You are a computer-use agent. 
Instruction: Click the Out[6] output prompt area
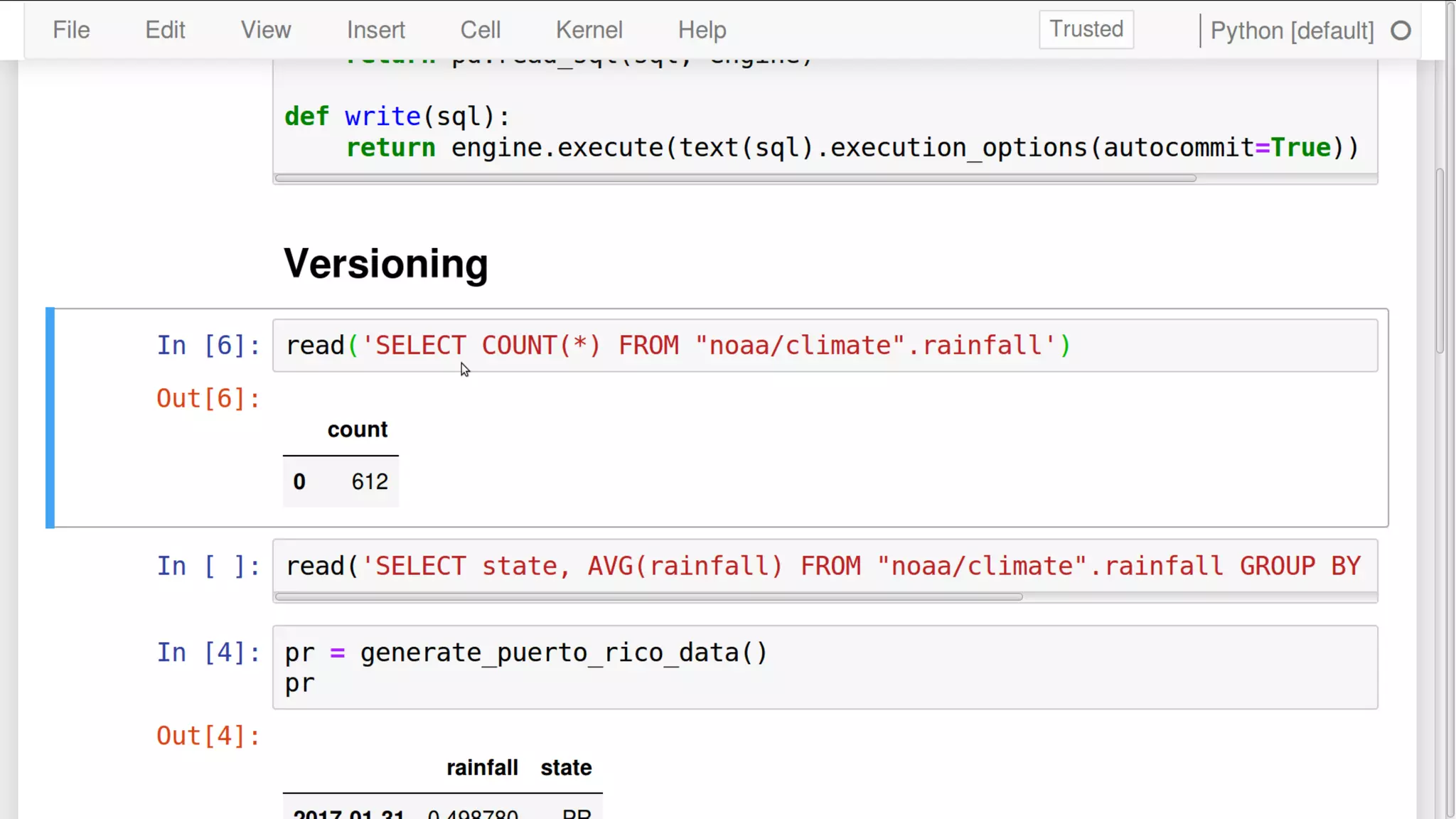[208, 399]
